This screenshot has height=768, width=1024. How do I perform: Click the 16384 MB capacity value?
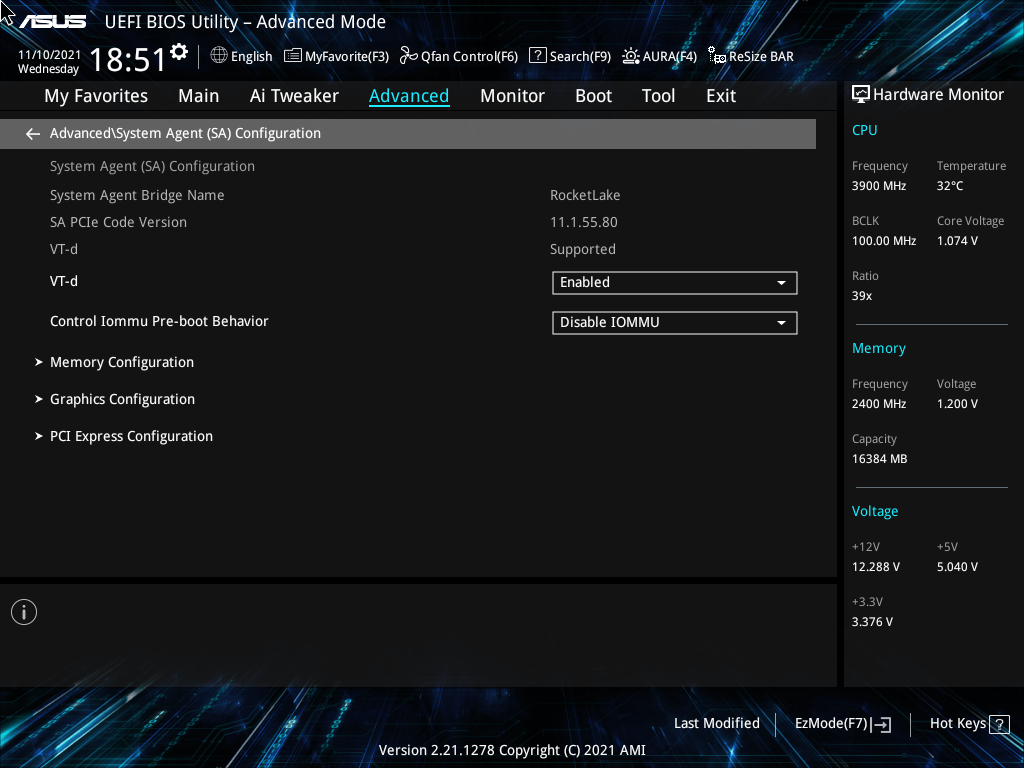click(x=879, y=459)
